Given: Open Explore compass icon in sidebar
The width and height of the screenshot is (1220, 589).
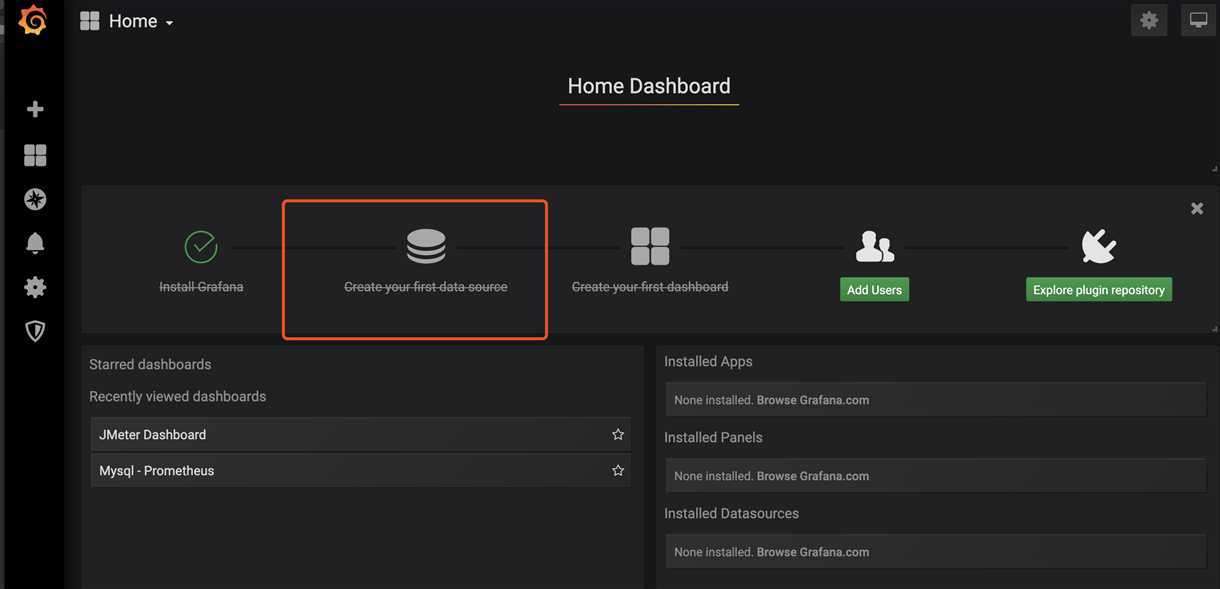Looking at the screenshot, I should click(35, 199).
